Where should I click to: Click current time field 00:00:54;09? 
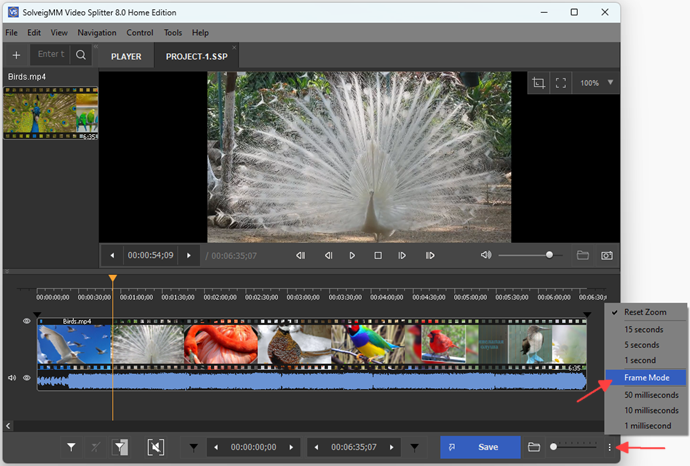click(150, 256)
